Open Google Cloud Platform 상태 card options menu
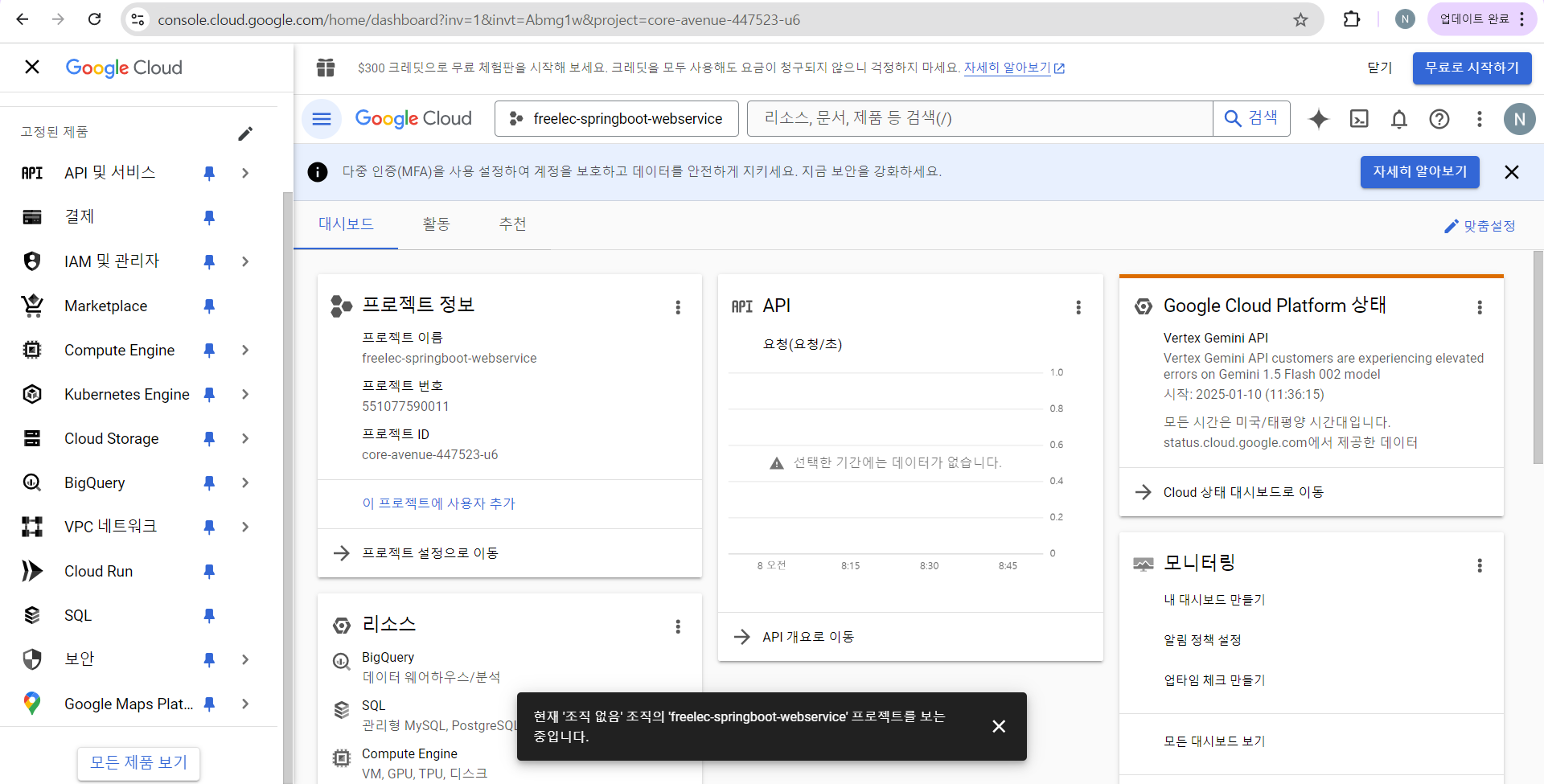Viewport: 1544px width, 784px height. (1480, 307)
